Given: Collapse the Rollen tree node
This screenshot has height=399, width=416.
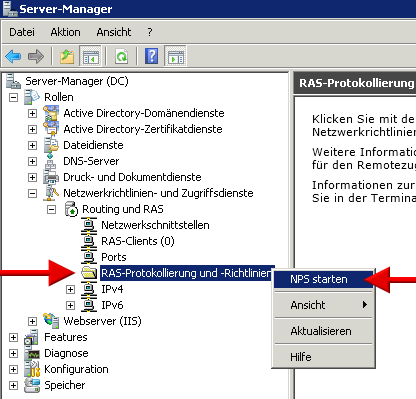Looking at the screenshot, I should pos(13,97).
